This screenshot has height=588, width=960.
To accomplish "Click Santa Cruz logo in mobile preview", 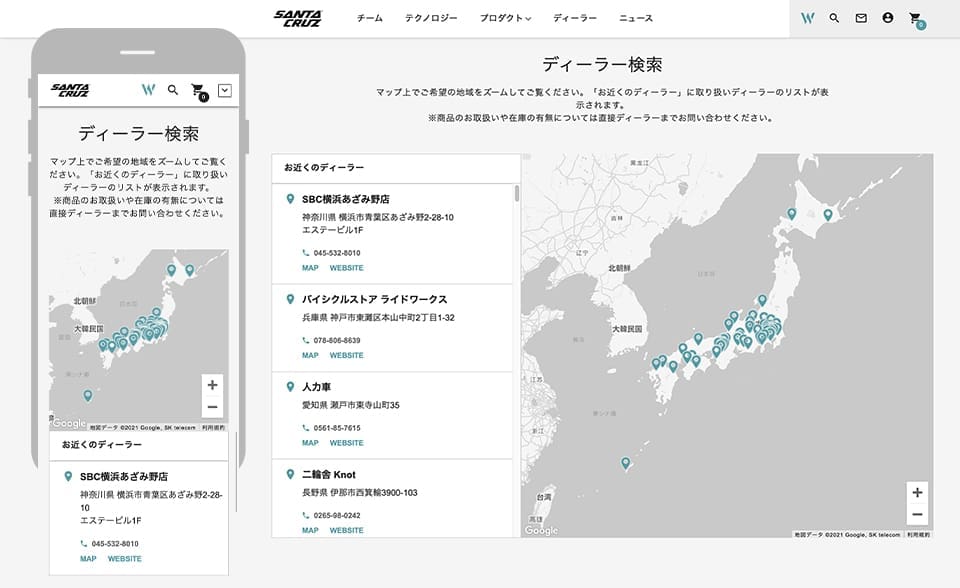I will click(70, 90).
